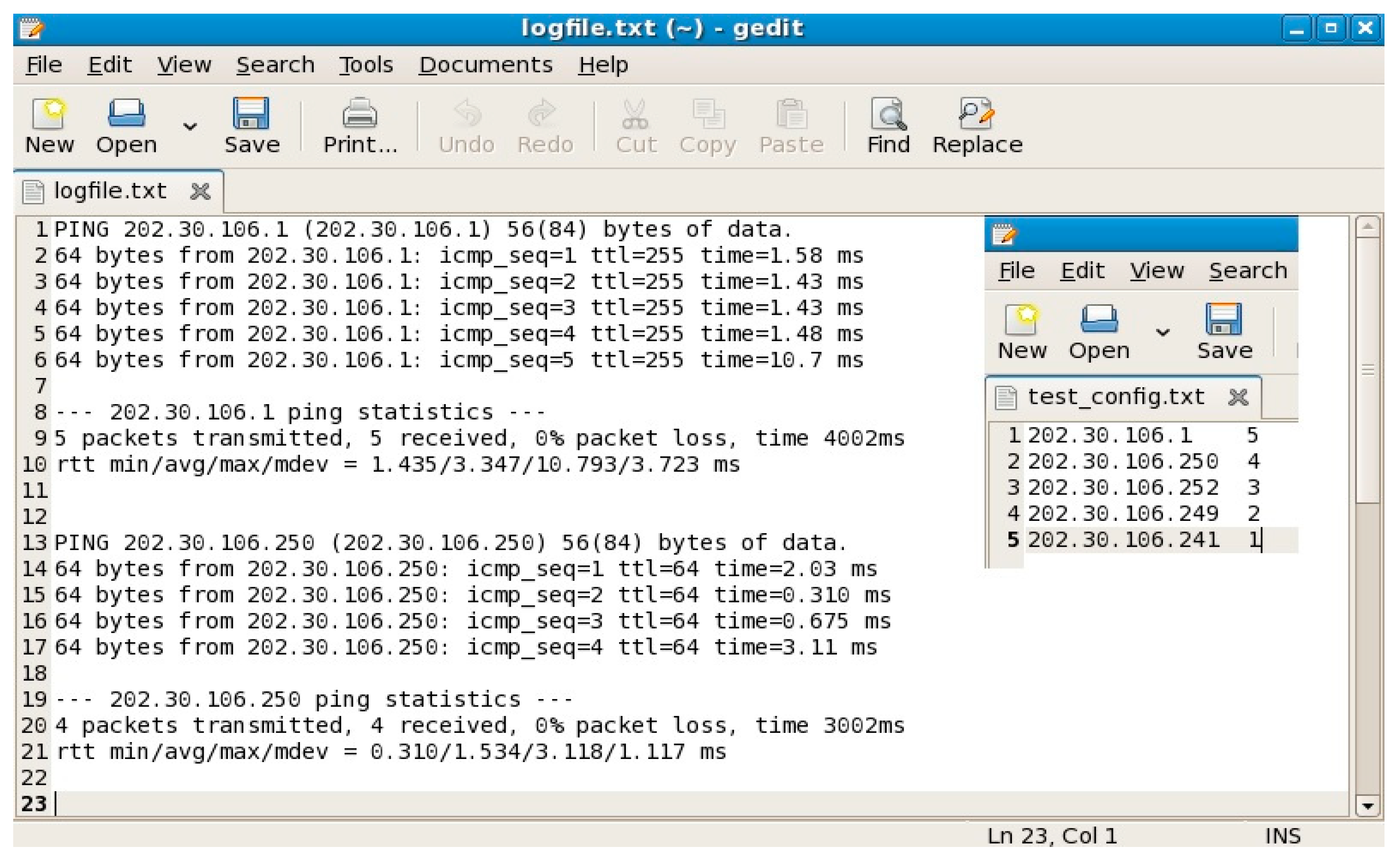Screen dimensions: 1400x862
Task: Click the INS indicator in the status bar
Action: tap(1283, 836)
